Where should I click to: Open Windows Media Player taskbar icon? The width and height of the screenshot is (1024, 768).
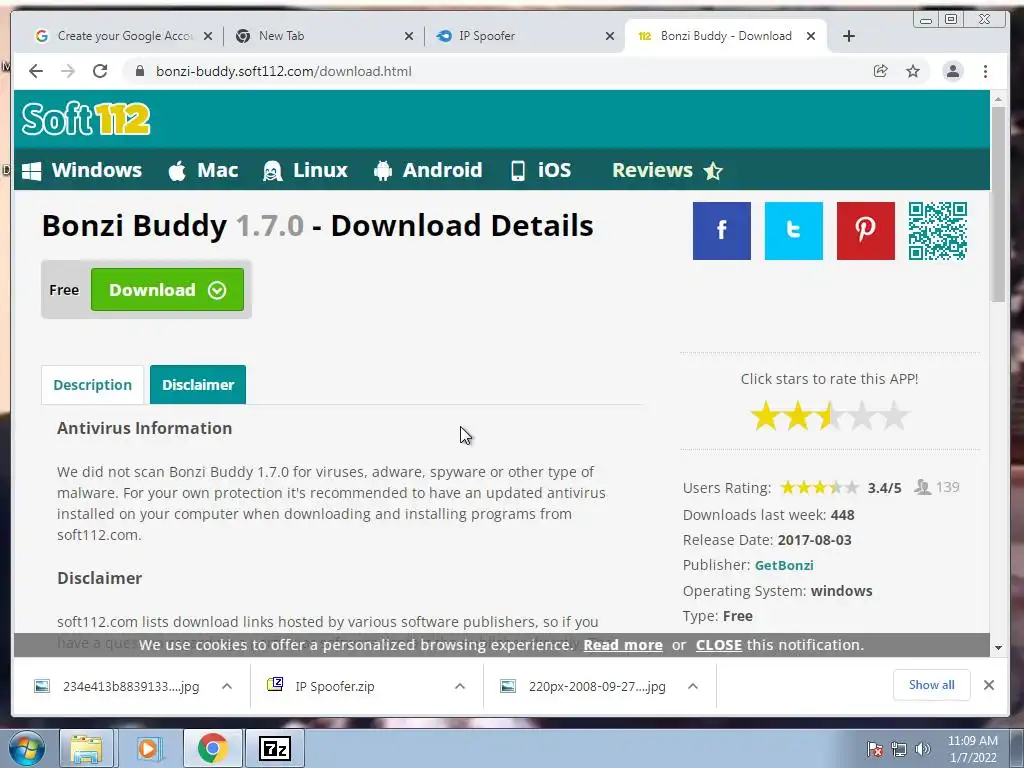point(149,748)
